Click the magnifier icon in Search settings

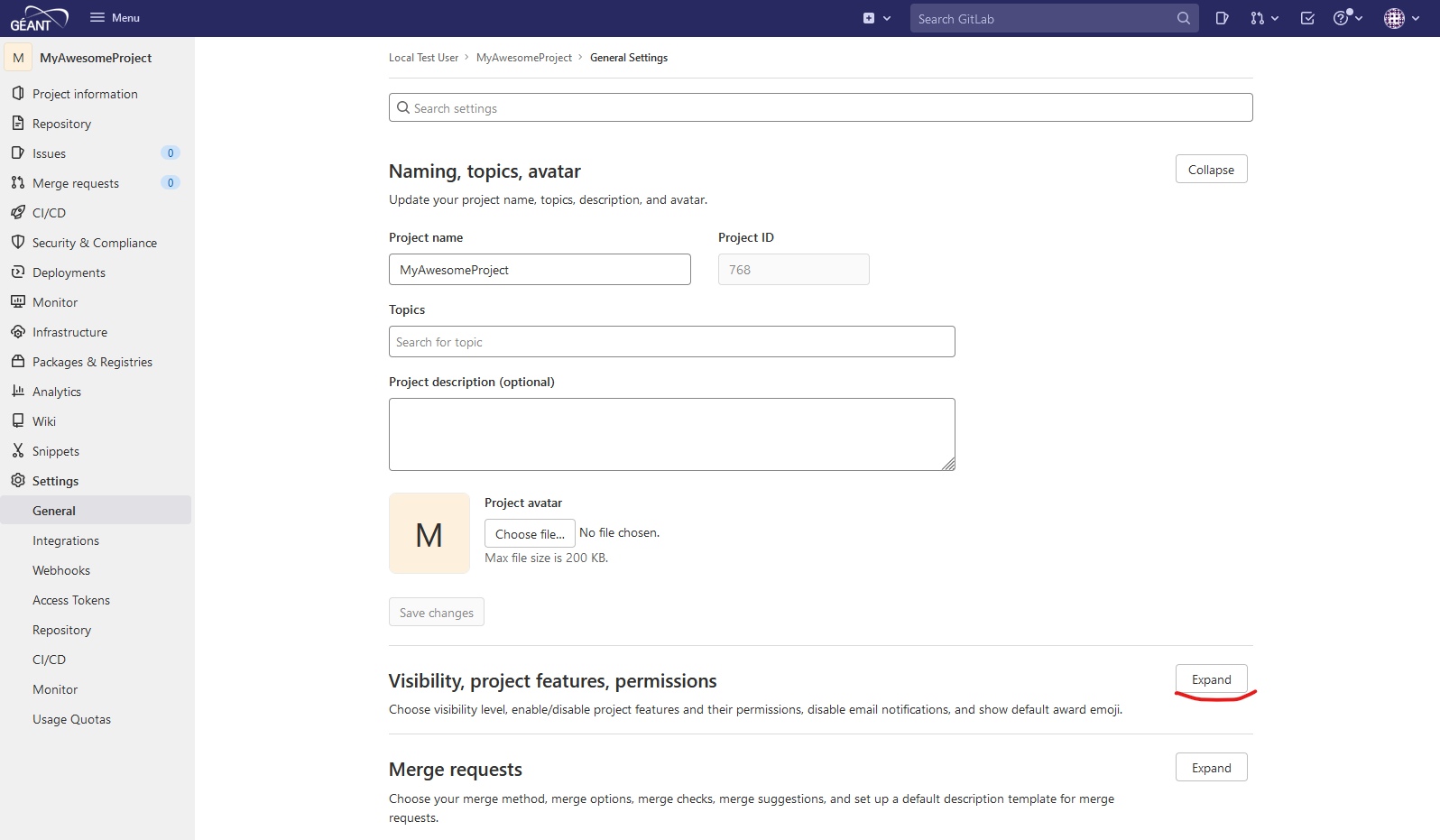coord(403,107)
